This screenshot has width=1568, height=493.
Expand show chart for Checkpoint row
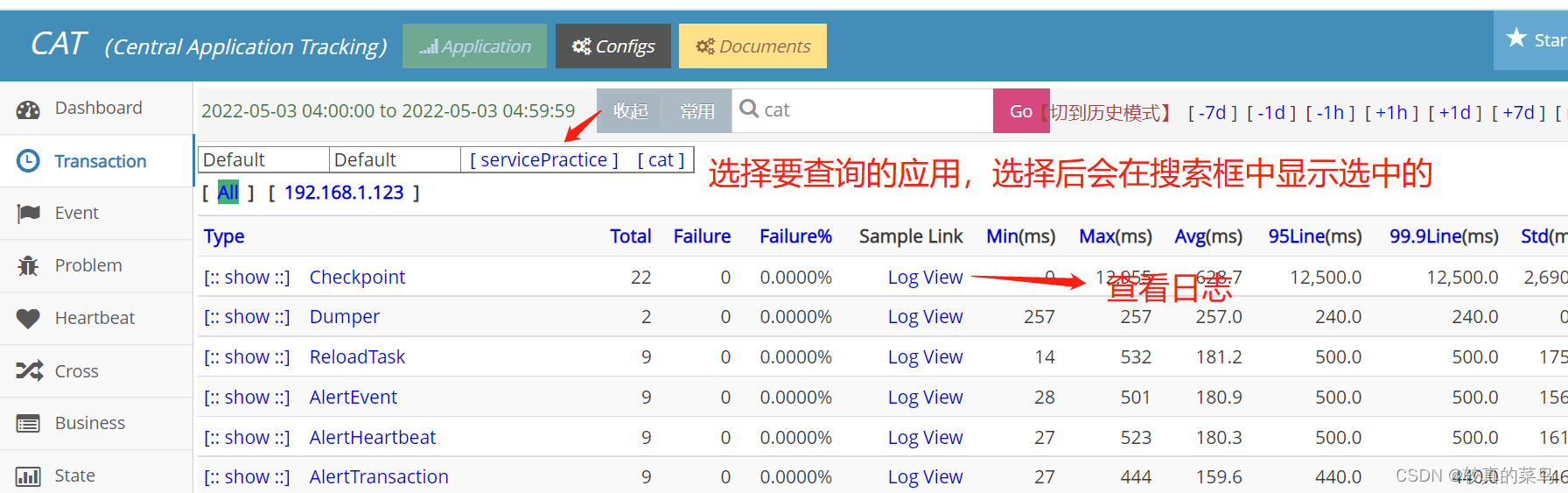247,278
